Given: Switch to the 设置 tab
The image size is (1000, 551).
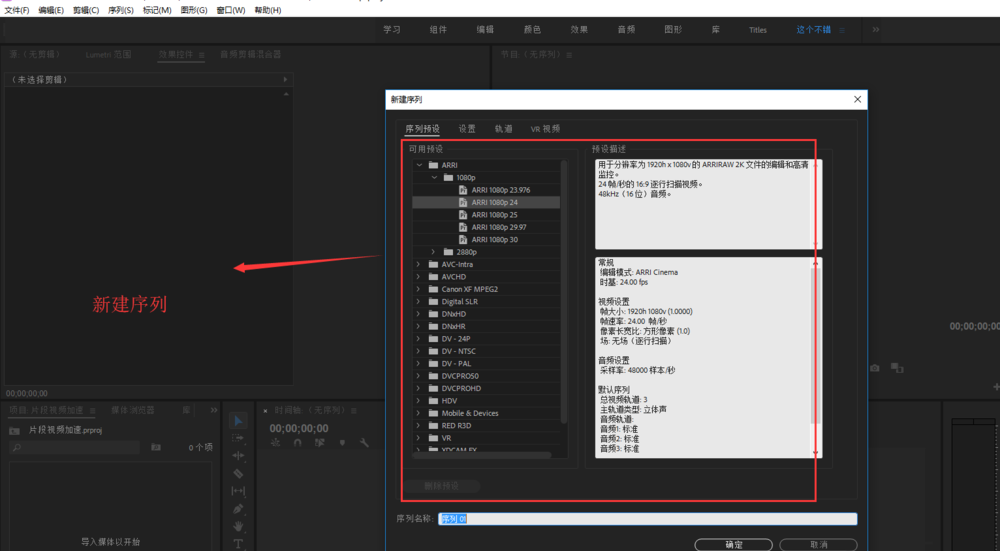Looking at the screenshot, I should click(x=467, y=129).
